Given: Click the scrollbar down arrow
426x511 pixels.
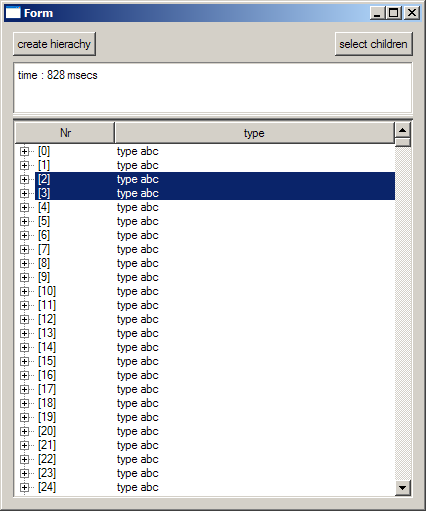Looking at the screenshot, I should click(x=403, y=488).
